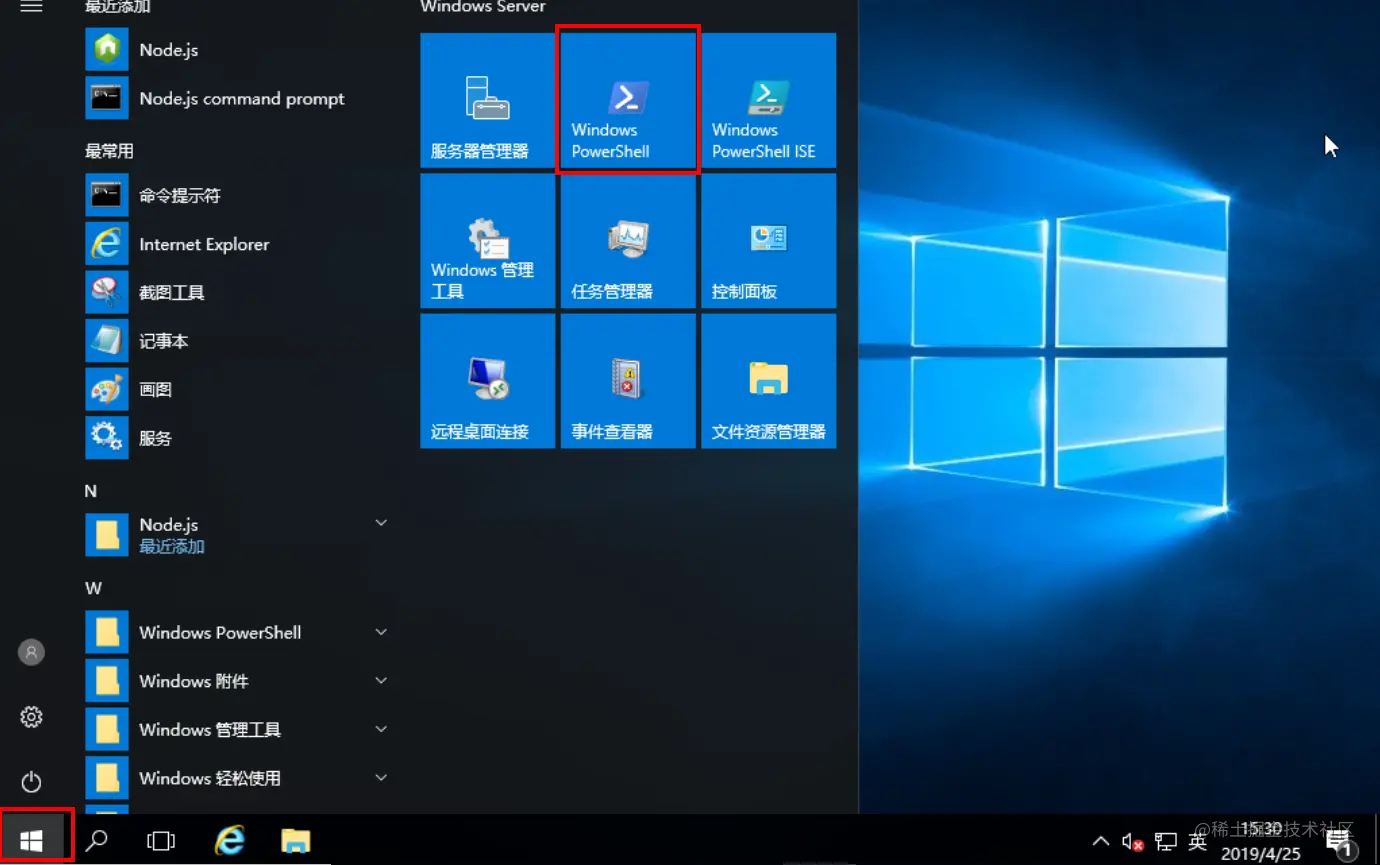Open Settings gear in Start sidebar

point(31,717)
